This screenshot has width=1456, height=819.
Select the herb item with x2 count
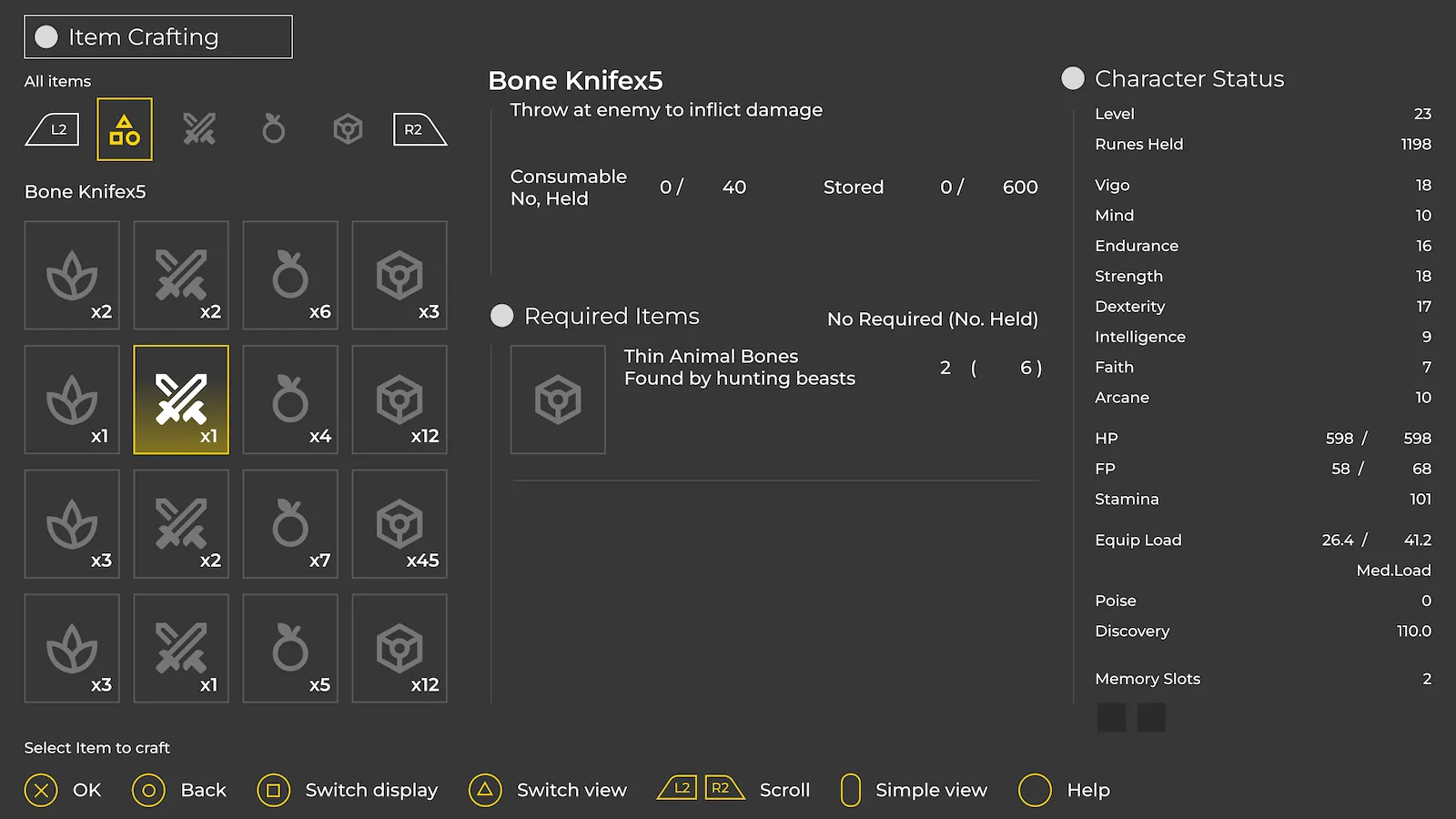(72, 275)
